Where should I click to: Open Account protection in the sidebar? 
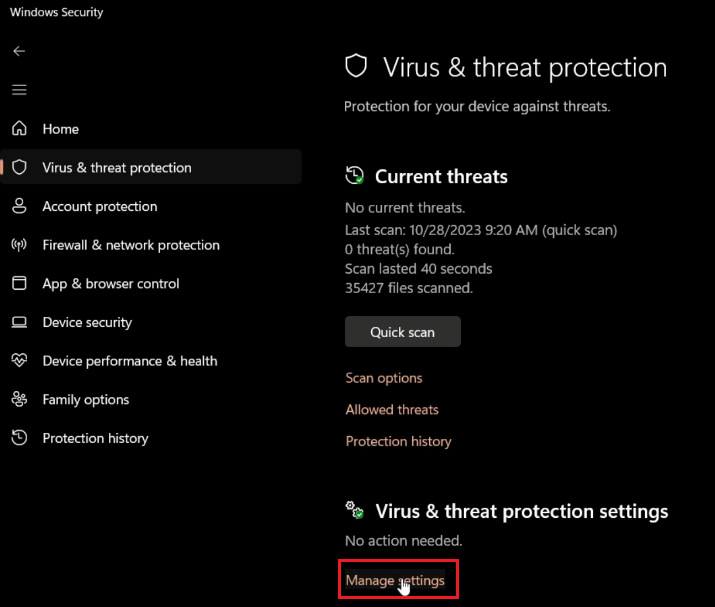pyautogui.click(x=99, y=206)
